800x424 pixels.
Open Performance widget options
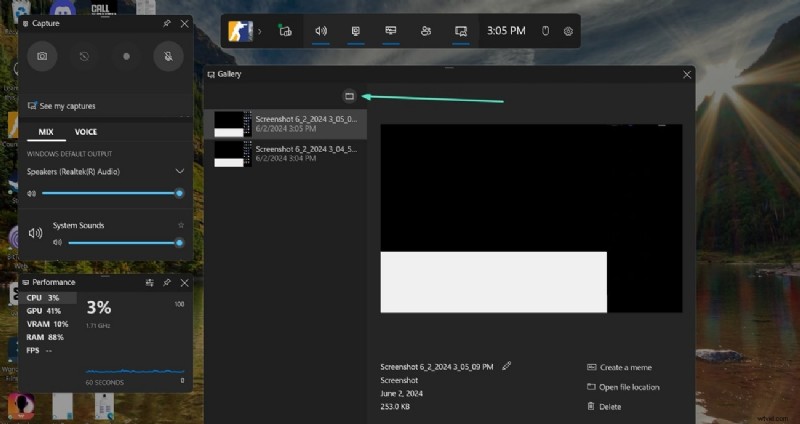(149, 283)
